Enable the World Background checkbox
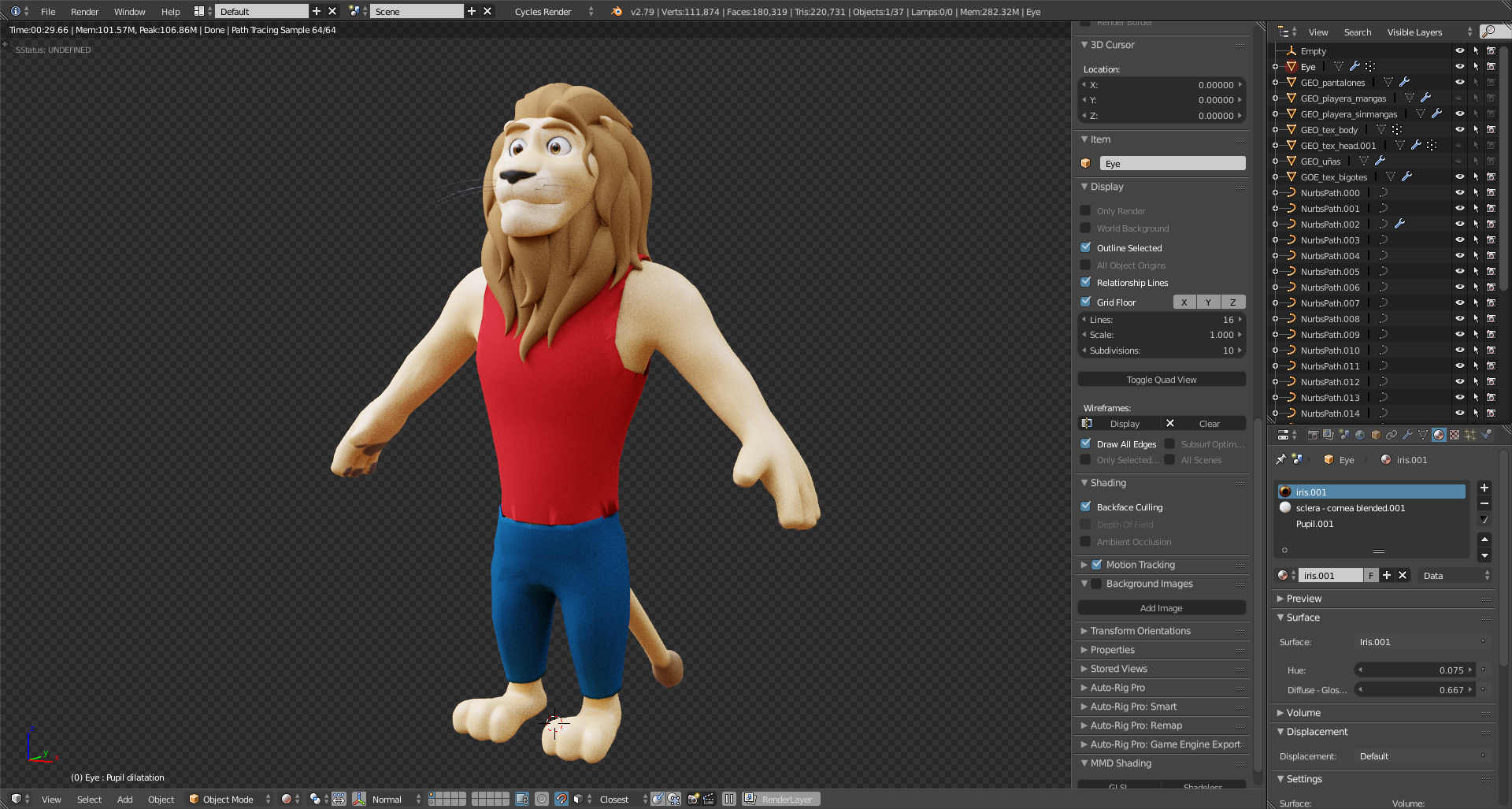Viewport: 1512px width, 809px height. (1086, 228)
